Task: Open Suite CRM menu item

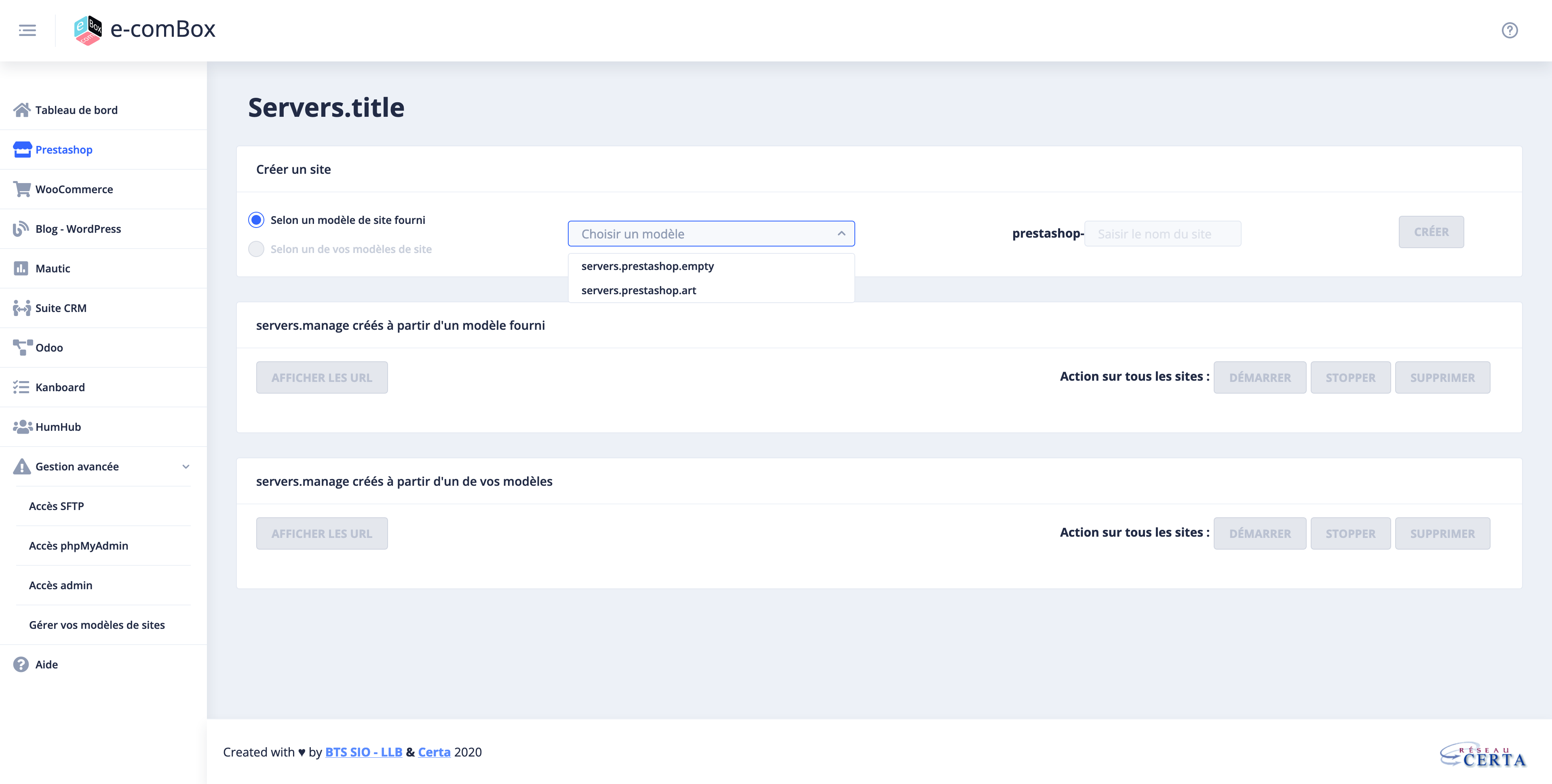Action: coord(103,308)
